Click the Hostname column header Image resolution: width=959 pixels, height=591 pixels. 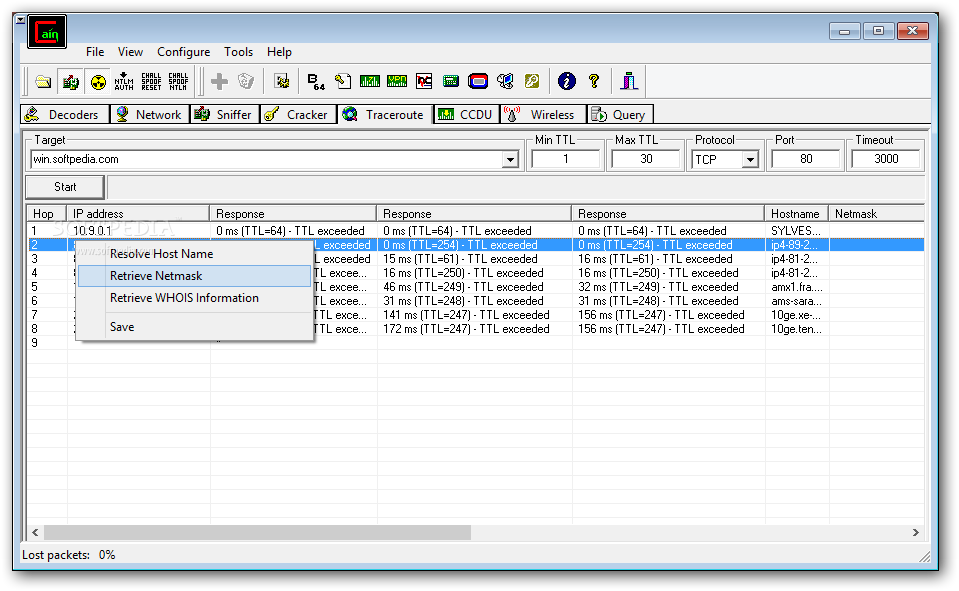(x=796, y=214)
